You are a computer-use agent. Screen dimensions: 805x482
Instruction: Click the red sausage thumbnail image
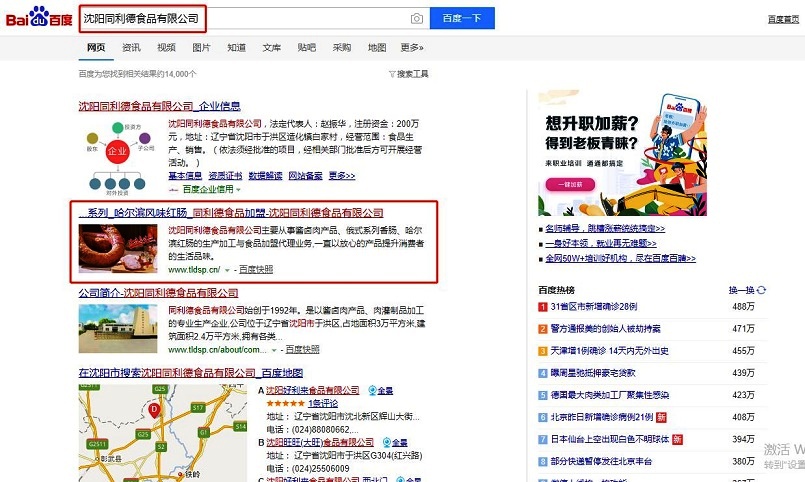pyautogui.click(x=118, y=248)
